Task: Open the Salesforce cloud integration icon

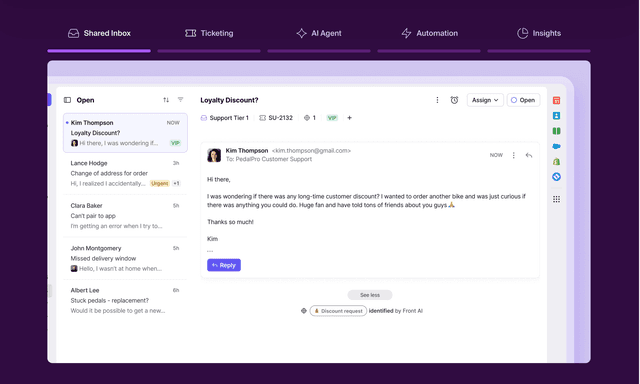Action: click(x=556, y=146)
